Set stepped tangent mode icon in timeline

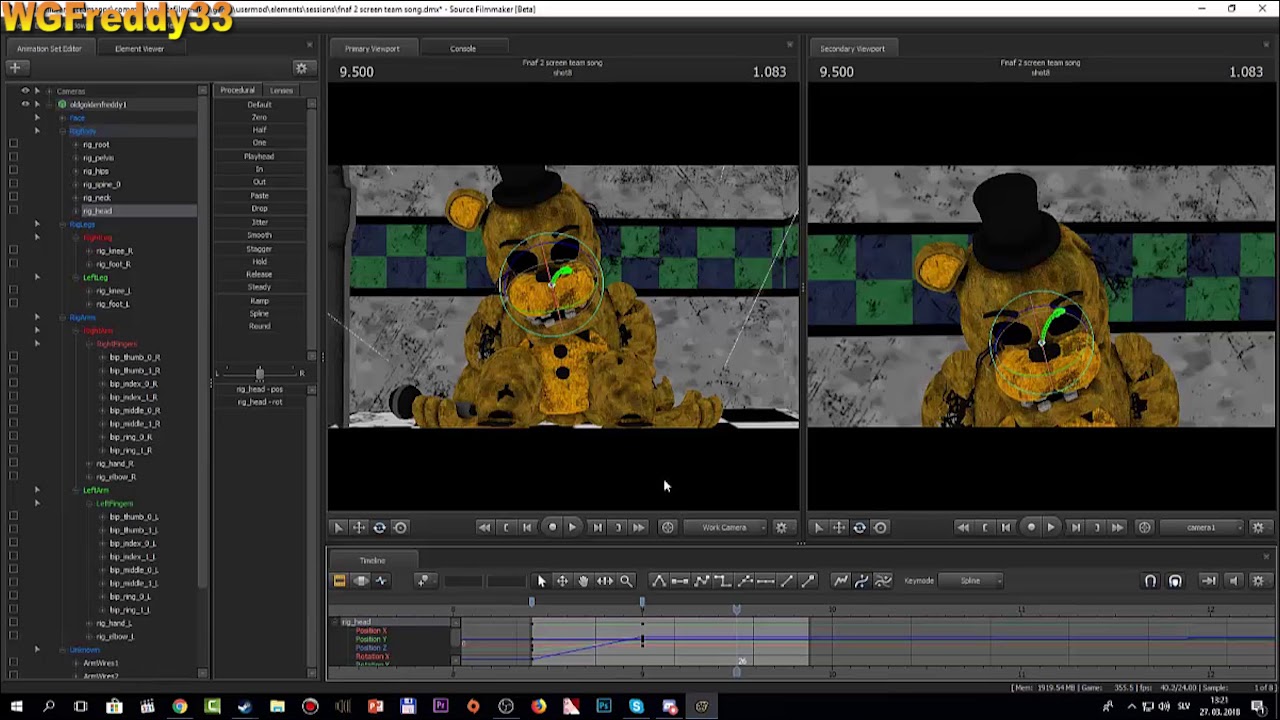723,580
